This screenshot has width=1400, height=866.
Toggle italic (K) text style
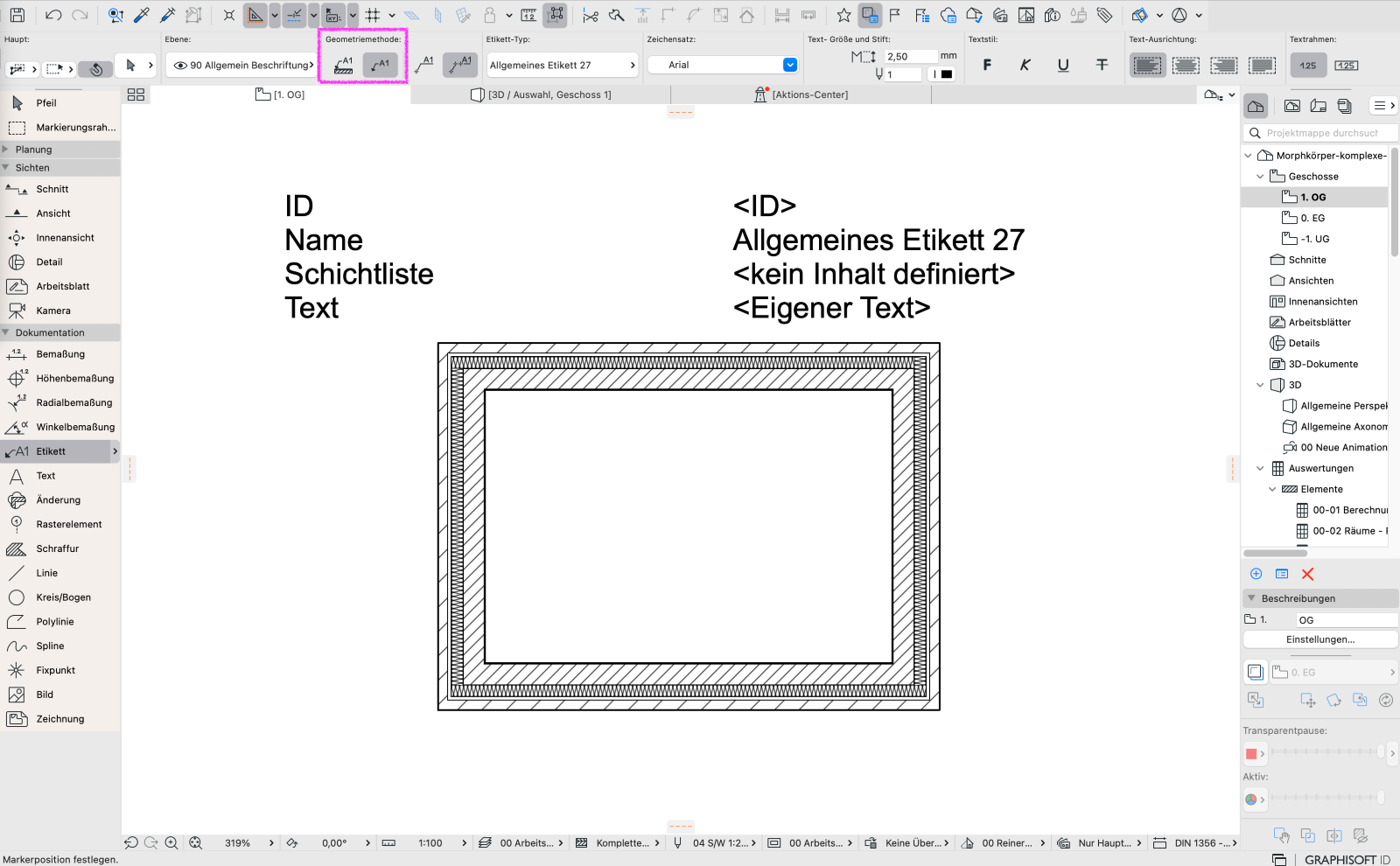tap(1025, 65)
